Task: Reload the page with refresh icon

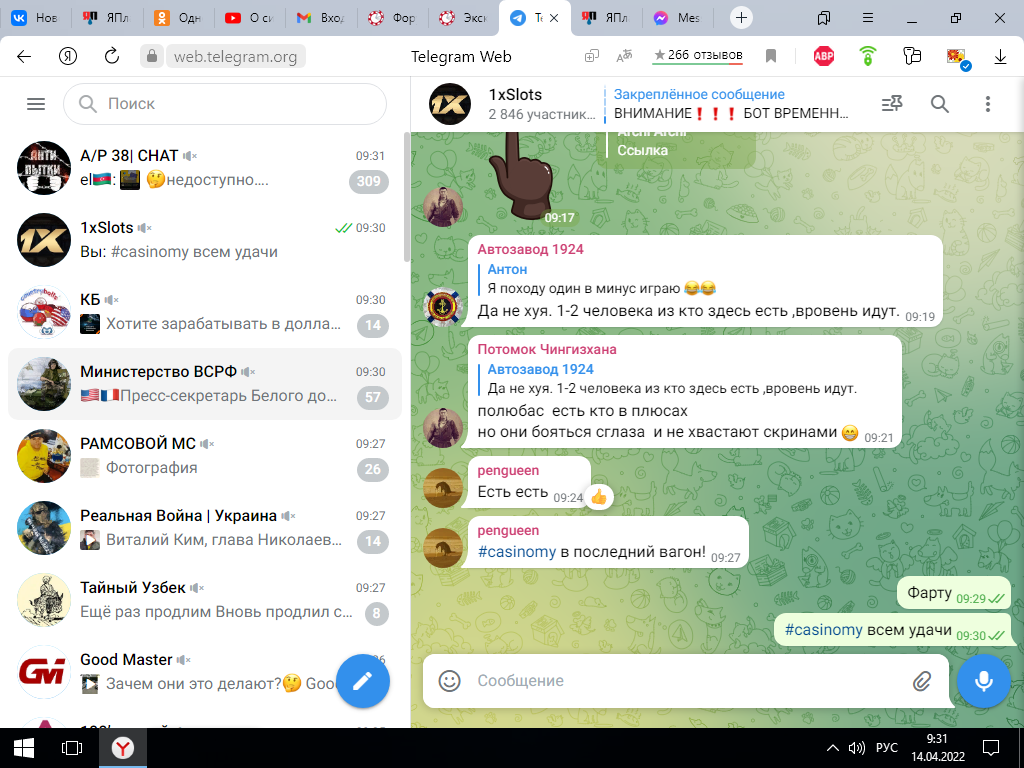Action: point(112,56)
